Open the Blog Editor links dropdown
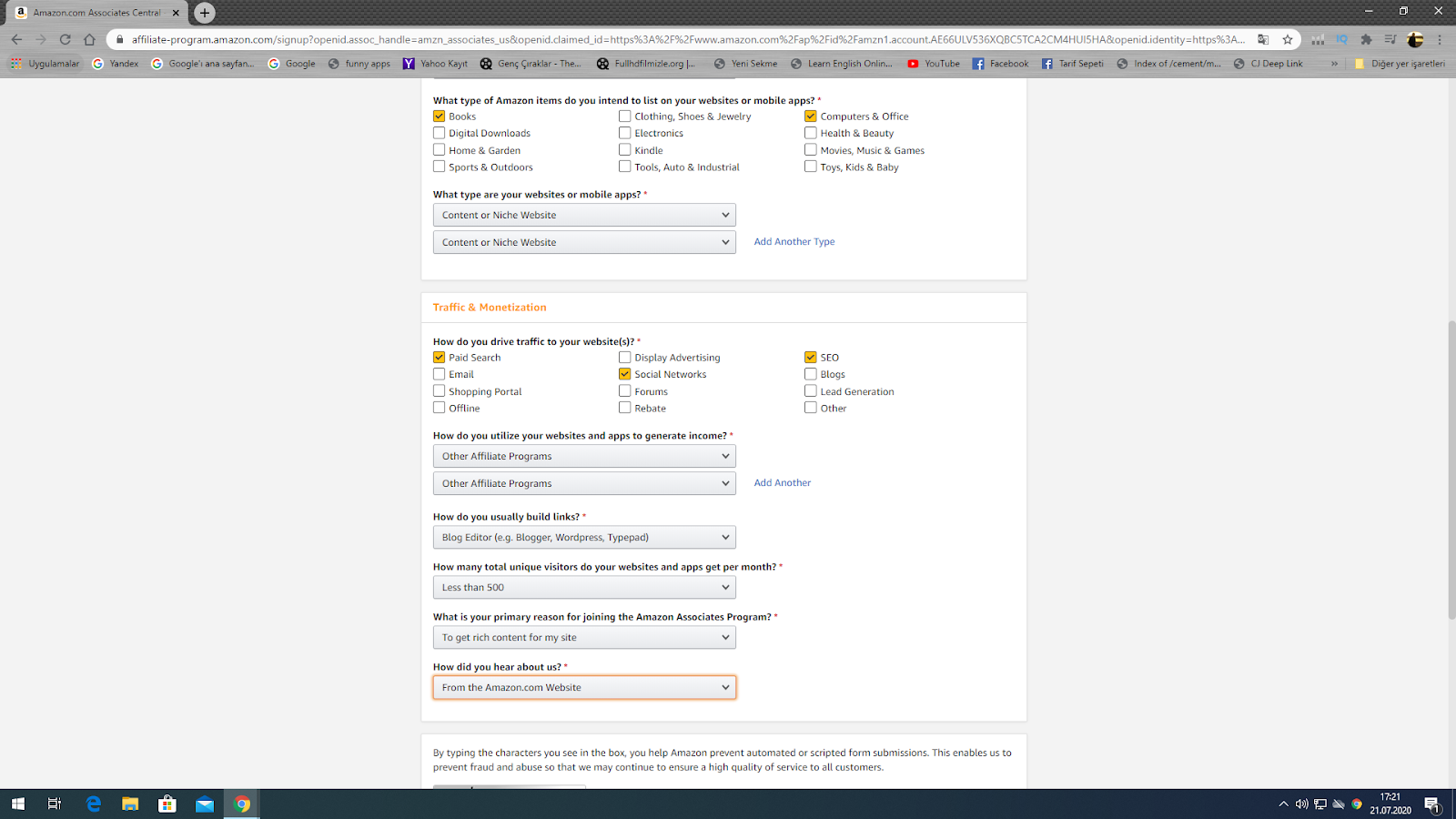 [584, 537]
